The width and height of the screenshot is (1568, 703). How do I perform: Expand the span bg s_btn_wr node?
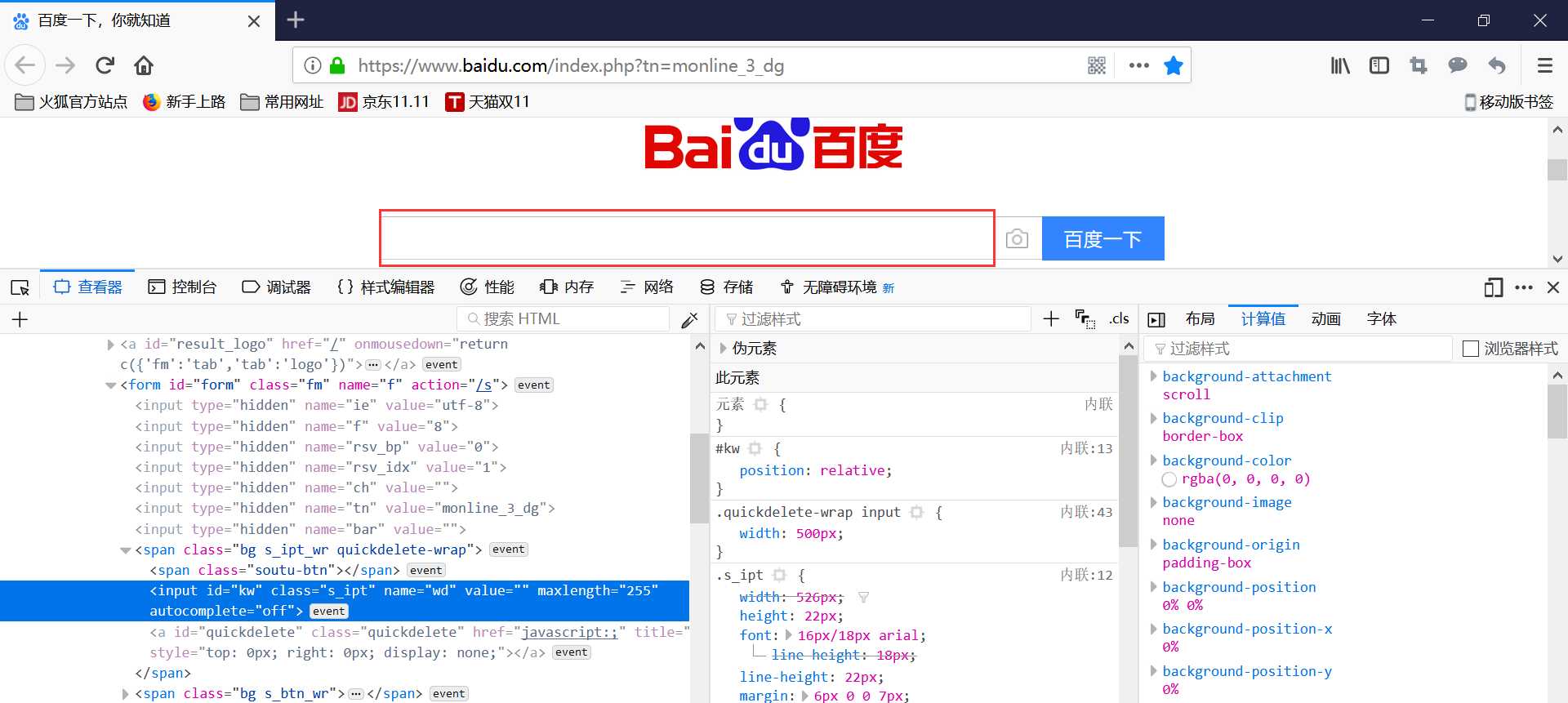[x=126, y=694]
